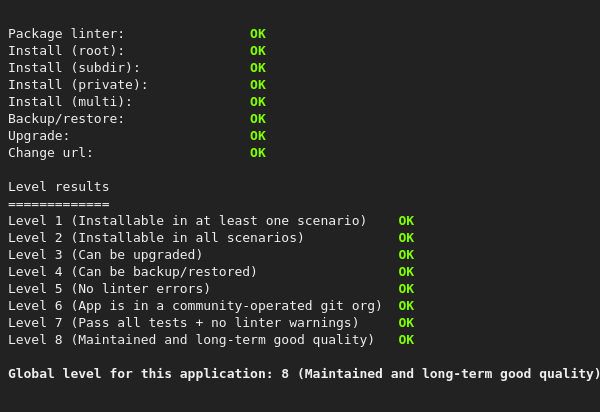Click the OK for Level 6 community git org
The width and height of the screenshot is (600, 412).
click(406, 306)
